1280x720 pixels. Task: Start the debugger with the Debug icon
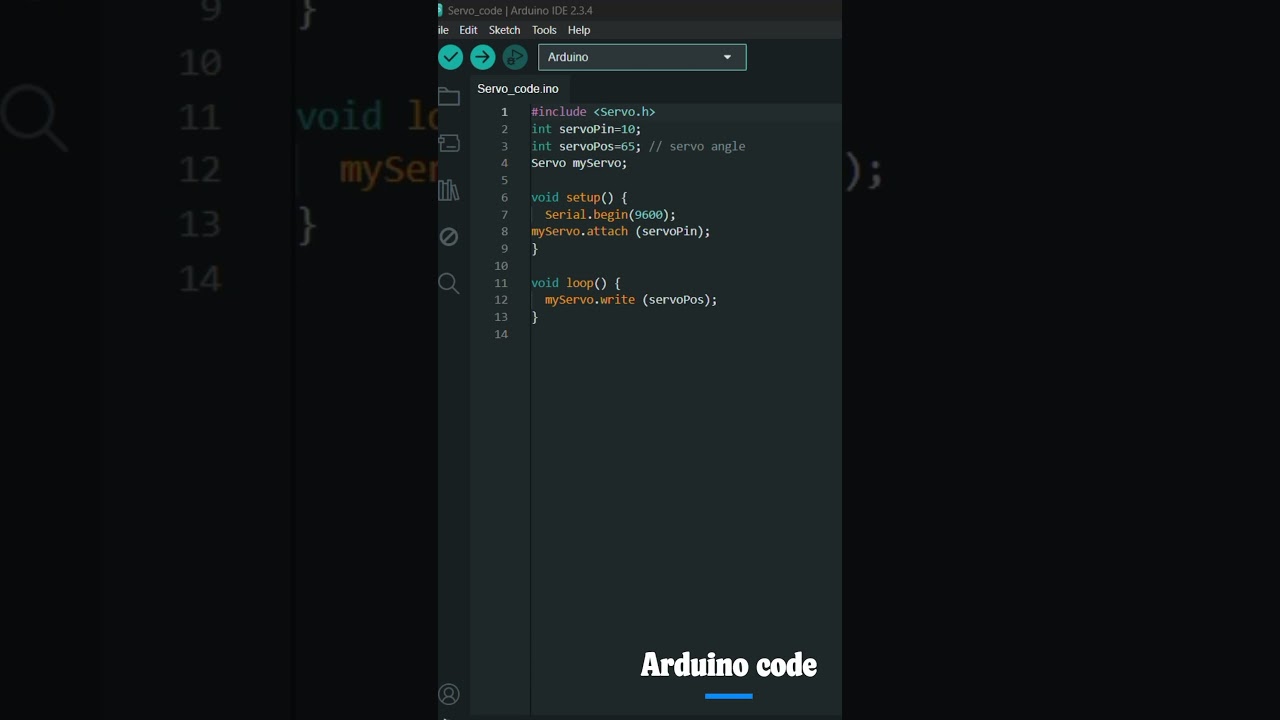tap(515, 57)
